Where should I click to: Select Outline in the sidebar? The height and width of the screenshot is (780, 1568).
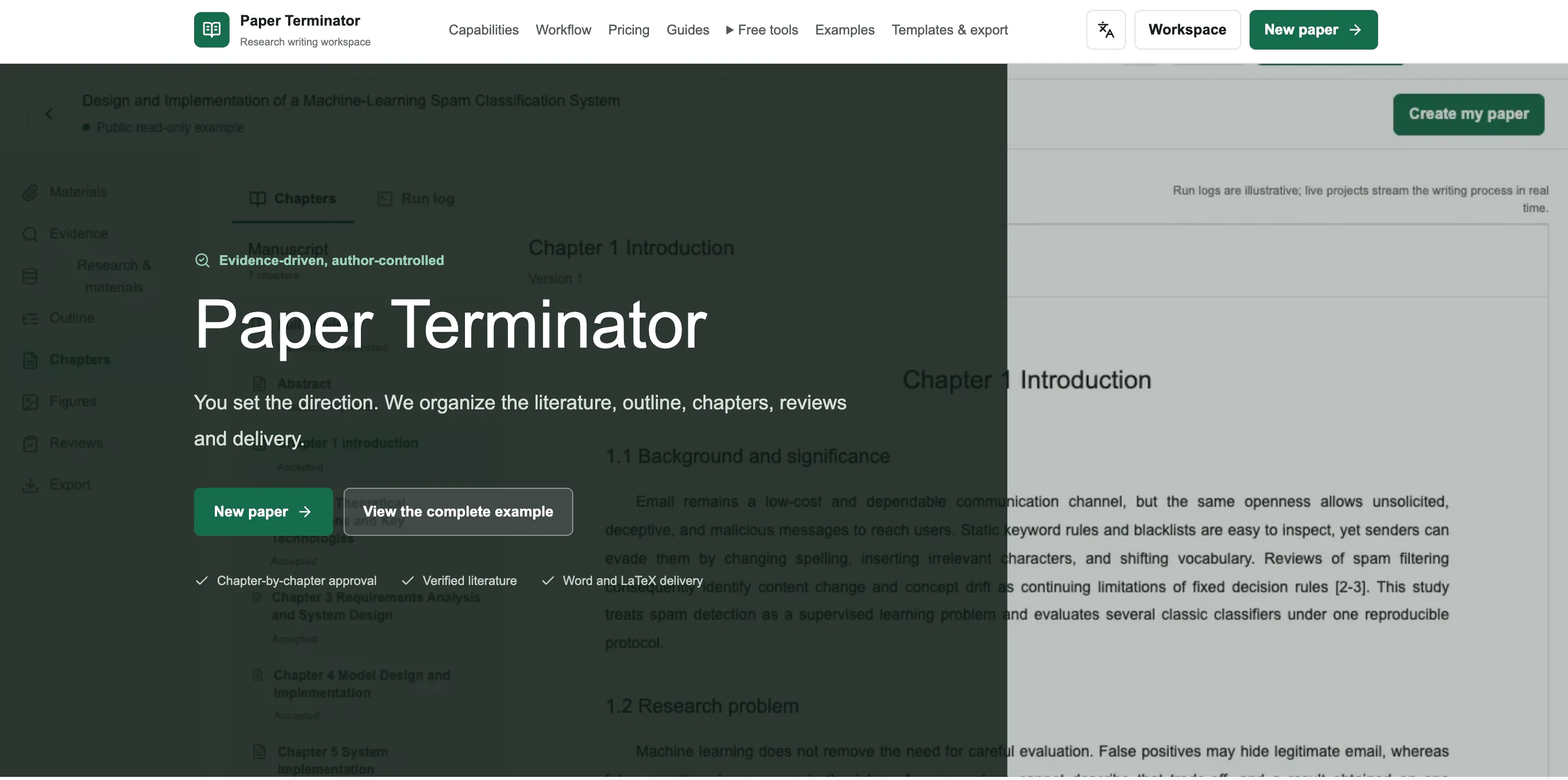point(72,318)
